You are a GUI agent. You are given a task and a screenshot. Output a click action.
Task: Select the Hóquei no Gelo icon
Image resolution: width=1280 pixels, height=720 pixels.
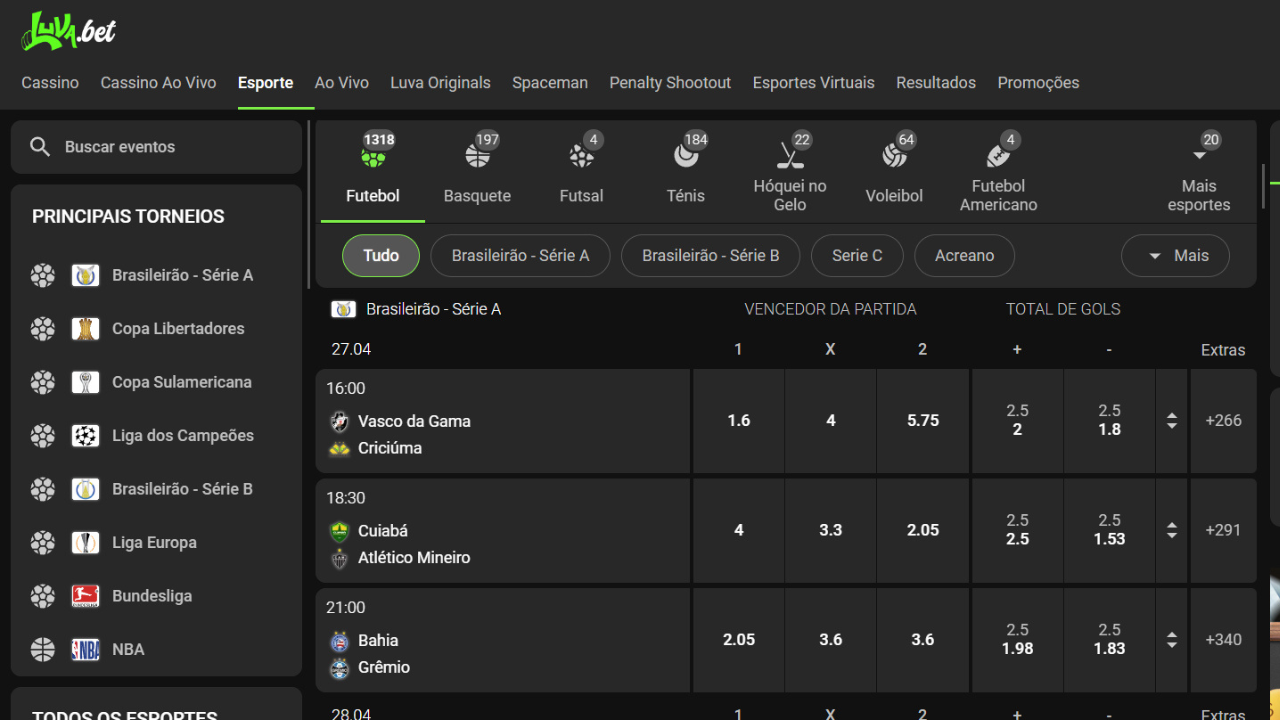point(790,156)
